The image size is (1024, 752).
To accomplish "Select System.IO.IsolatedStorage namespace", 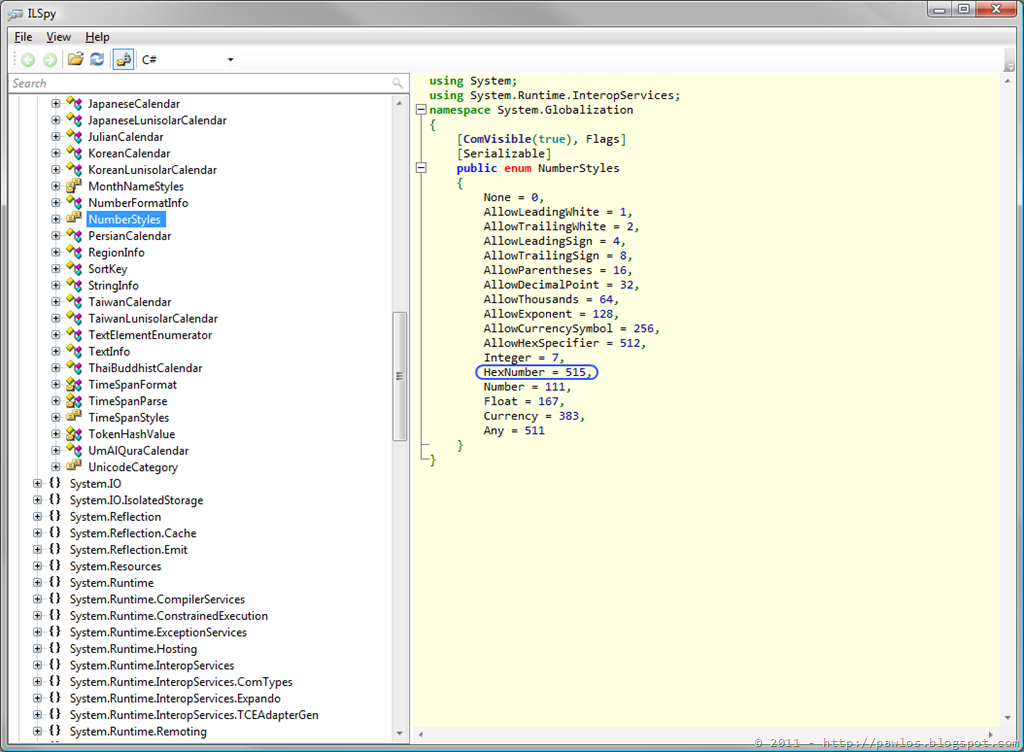I will click(136, 500).
